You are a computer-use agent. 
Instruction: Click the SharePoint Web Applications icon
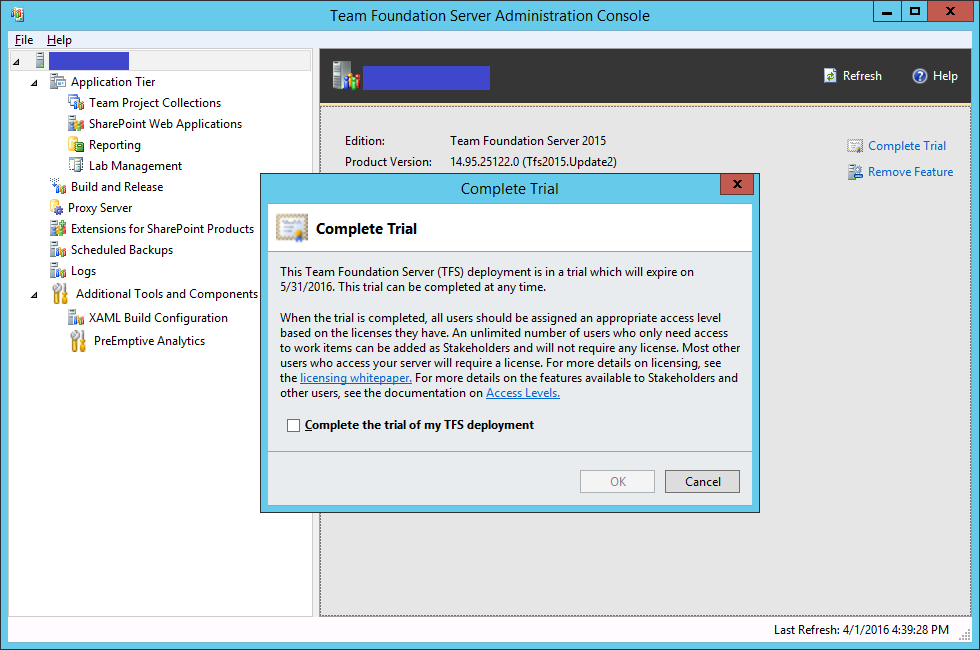click(76, 124)
